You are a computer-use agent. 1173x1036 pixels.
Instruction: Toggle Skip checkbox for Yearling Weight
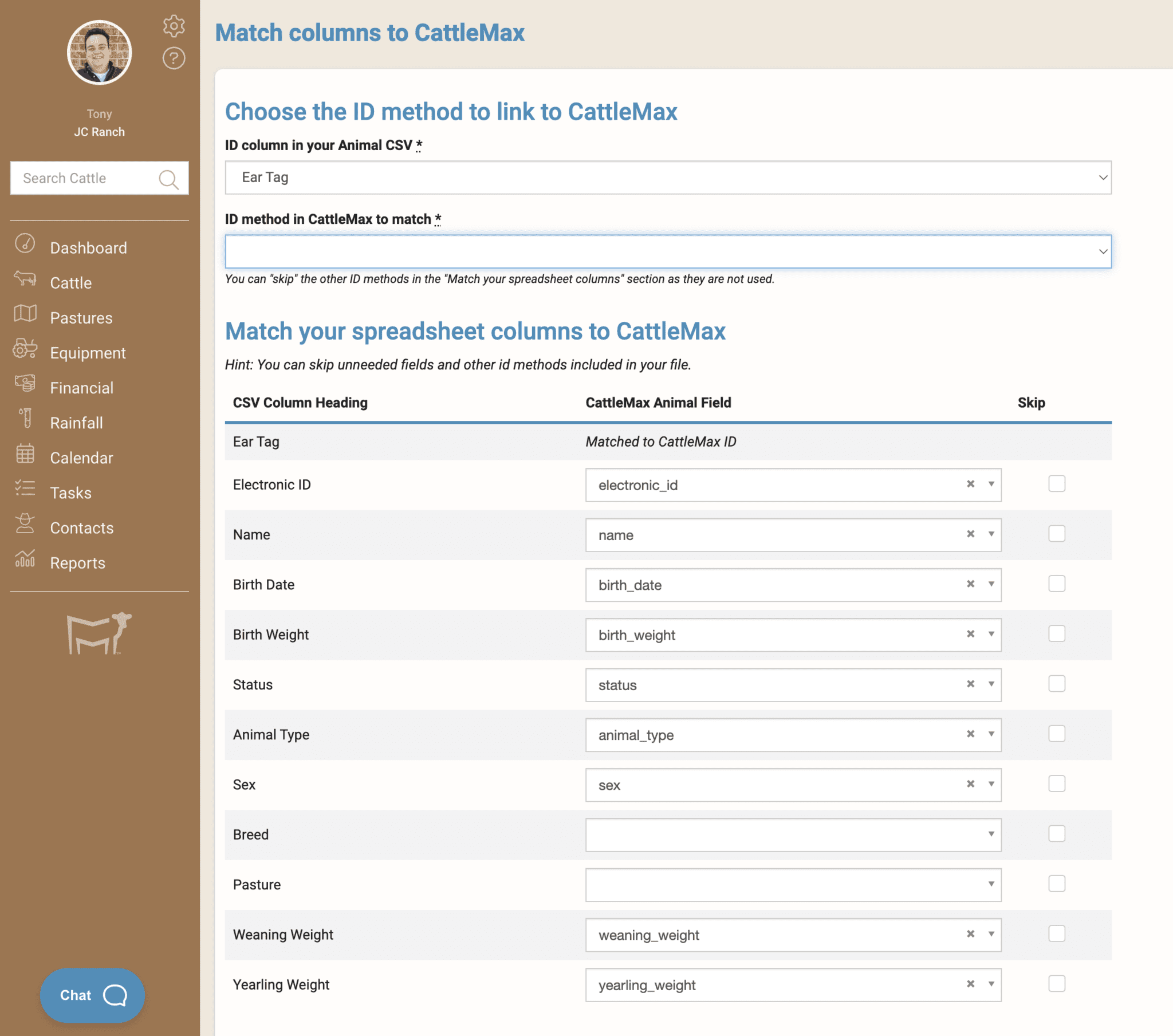pos(1056,984)
